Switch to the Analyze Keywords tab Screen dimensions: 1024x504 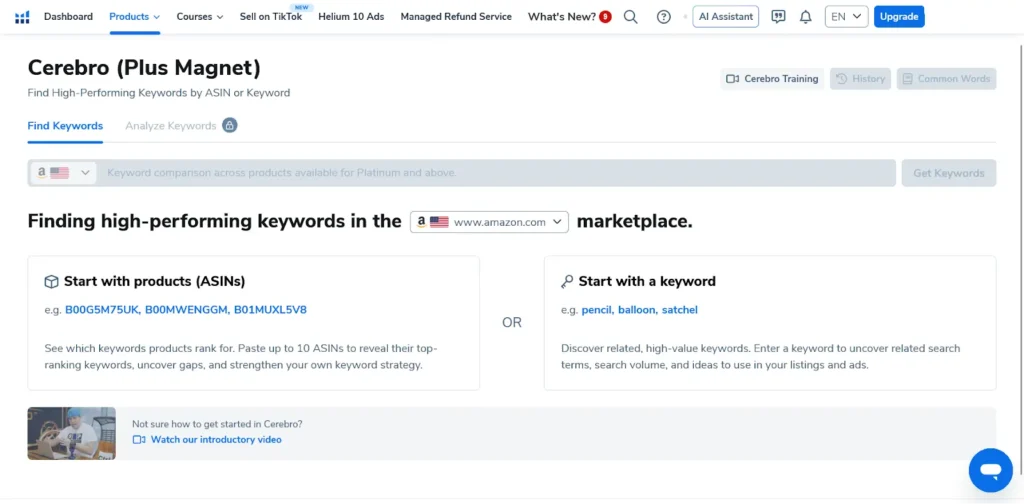(170, 126)
